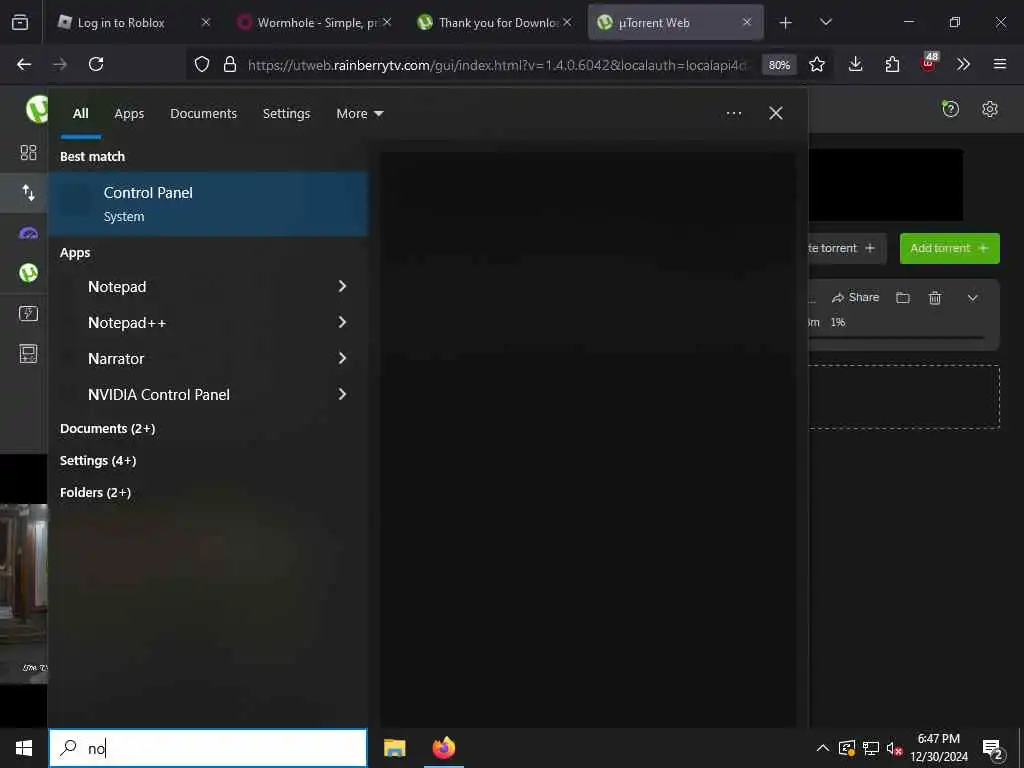Click the Share torrent button
Image resolution: width=1024 pixels, height=768 pixels.
click(x=856, y=298)
